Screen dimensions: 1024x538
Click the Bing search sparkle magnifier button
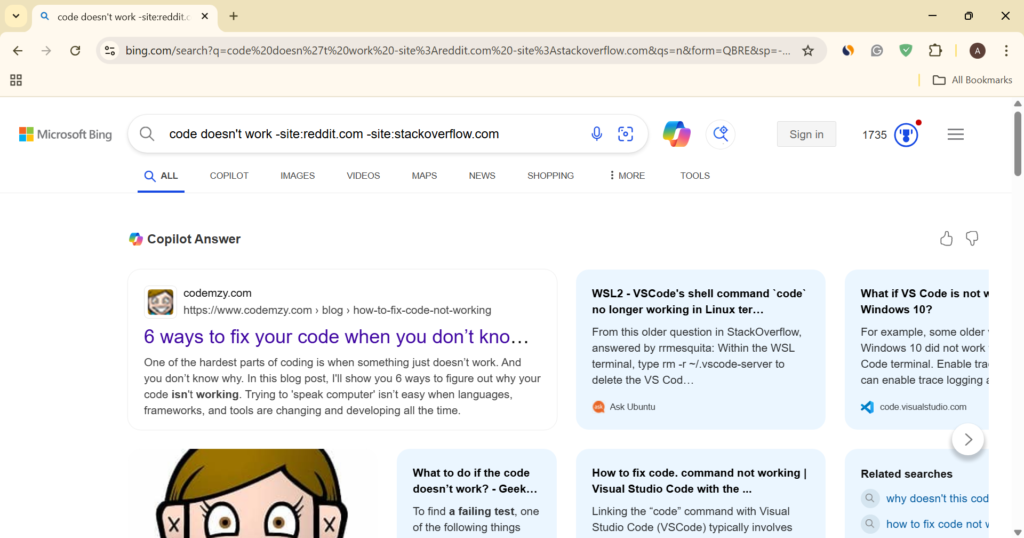tap(720, 134)
